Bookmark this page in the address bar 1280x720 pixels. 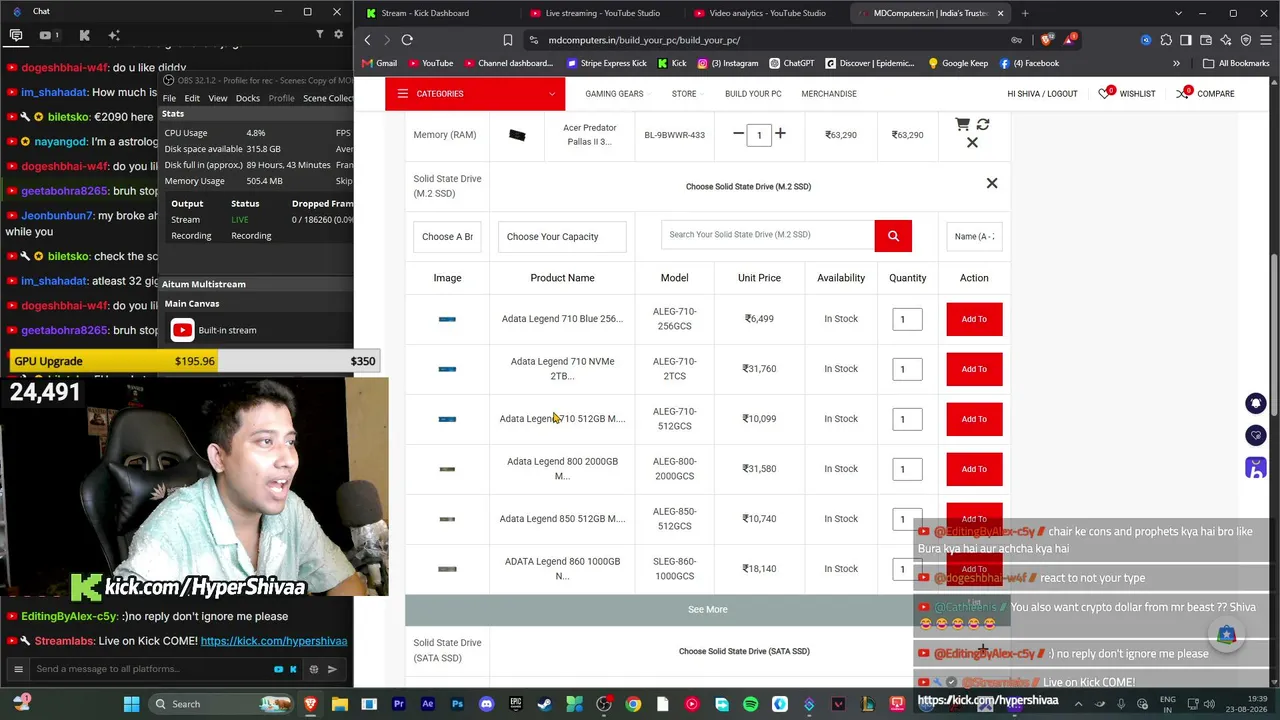pos(508,40)
